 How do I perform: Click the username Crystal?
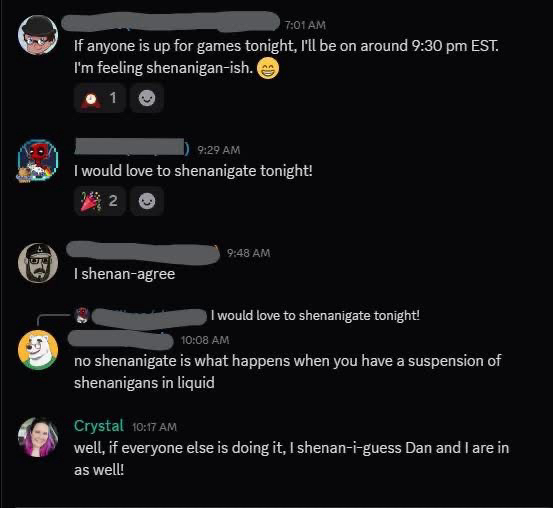tap(99, 425)
